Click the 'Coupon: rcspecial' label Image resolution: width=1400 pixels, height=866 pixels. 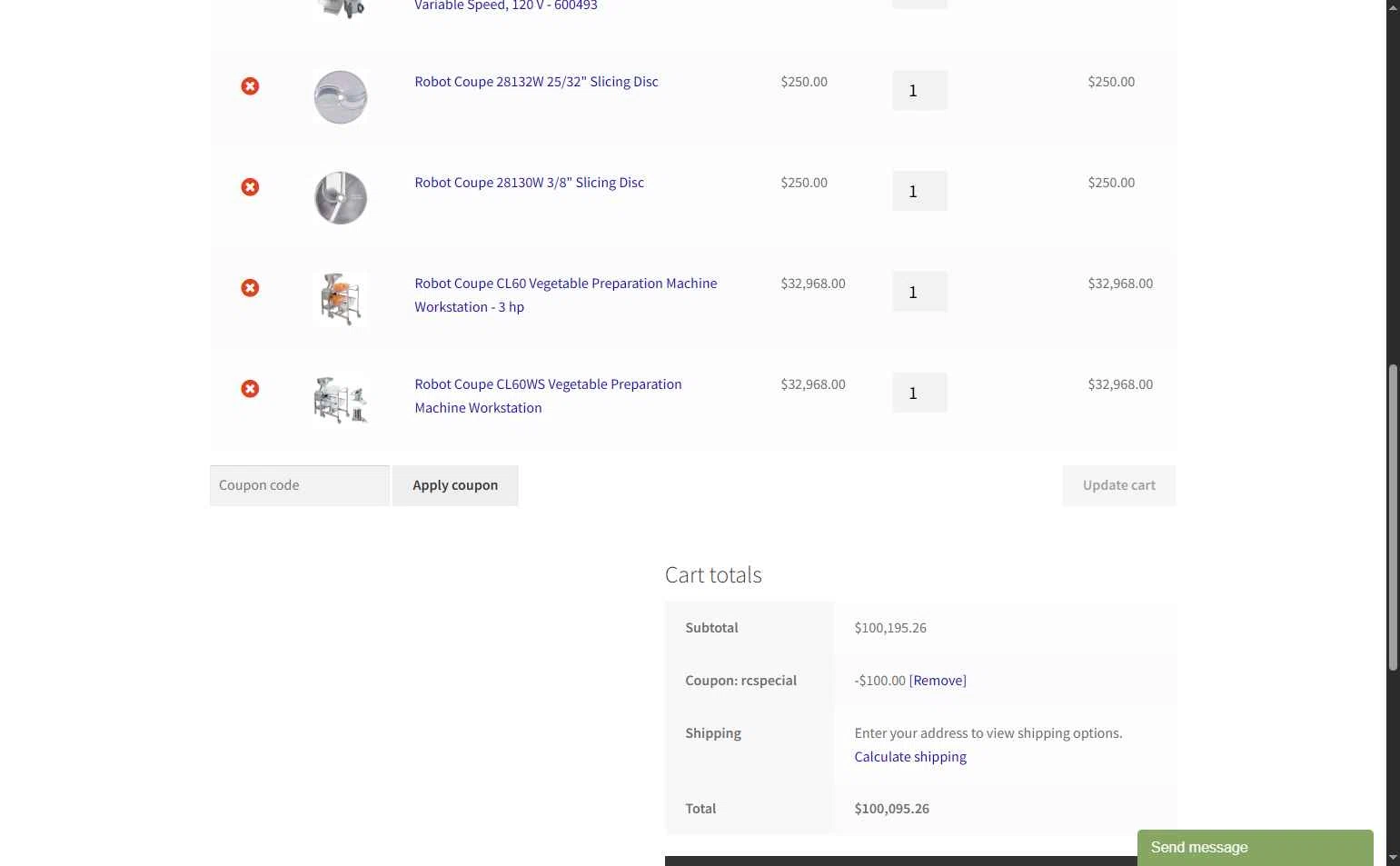(x=740, y=681)
